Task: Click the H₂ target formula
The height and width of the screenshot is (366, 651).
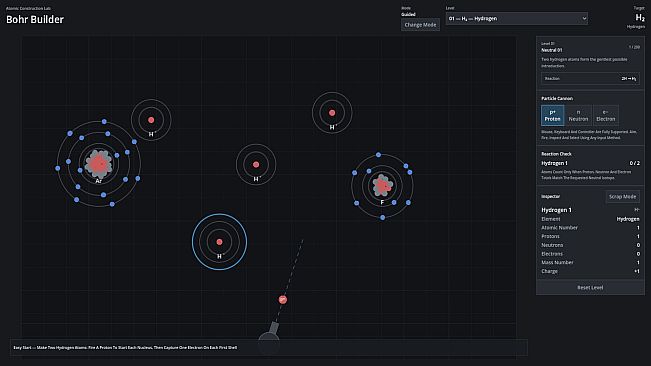Action: point(640,17)
